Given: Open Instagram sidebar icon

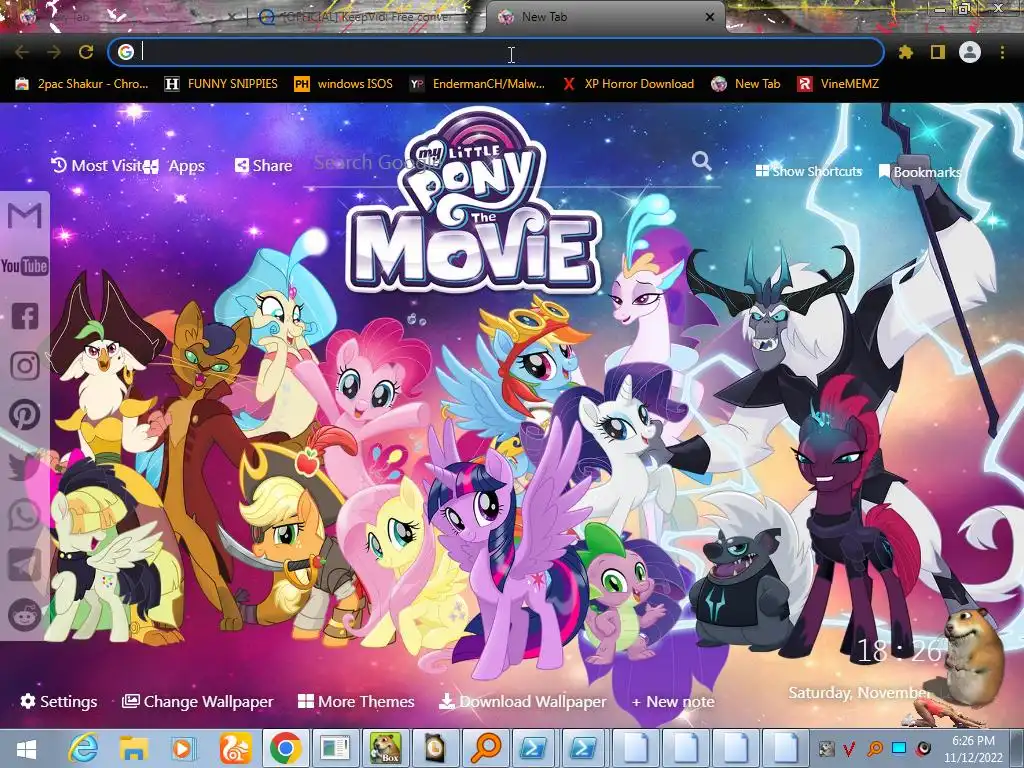Looking at the screenshot, I should click(x=25, y=366).
